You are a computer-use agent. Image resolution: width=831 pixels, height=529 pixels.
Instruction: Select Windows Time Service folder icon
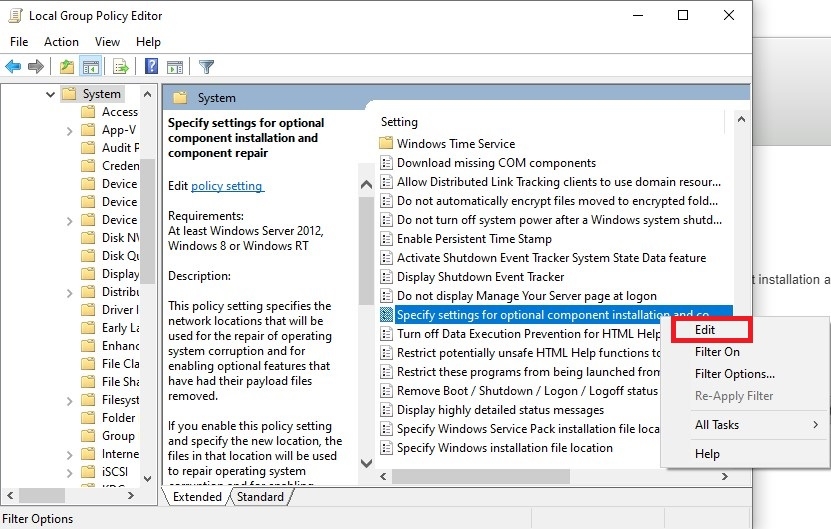[x=386, y=143]
